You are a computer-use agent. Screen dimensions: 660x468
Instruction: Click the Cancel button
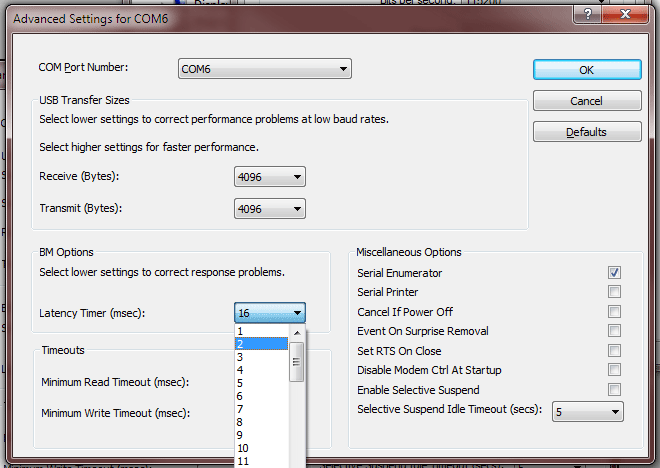click(x=586, y=101)
